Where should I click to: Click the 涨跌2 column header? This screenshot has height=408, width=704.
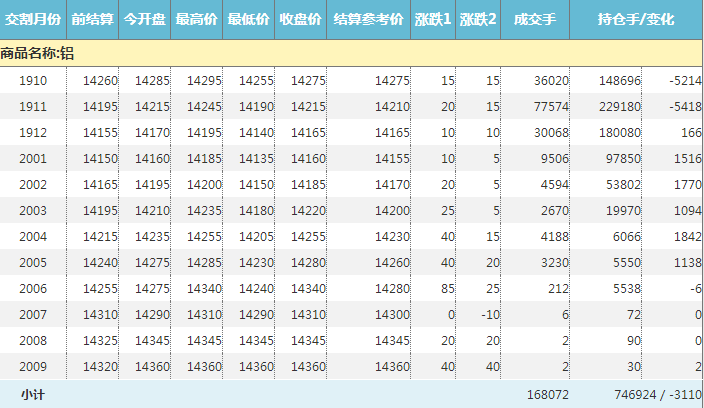(478, 20)
